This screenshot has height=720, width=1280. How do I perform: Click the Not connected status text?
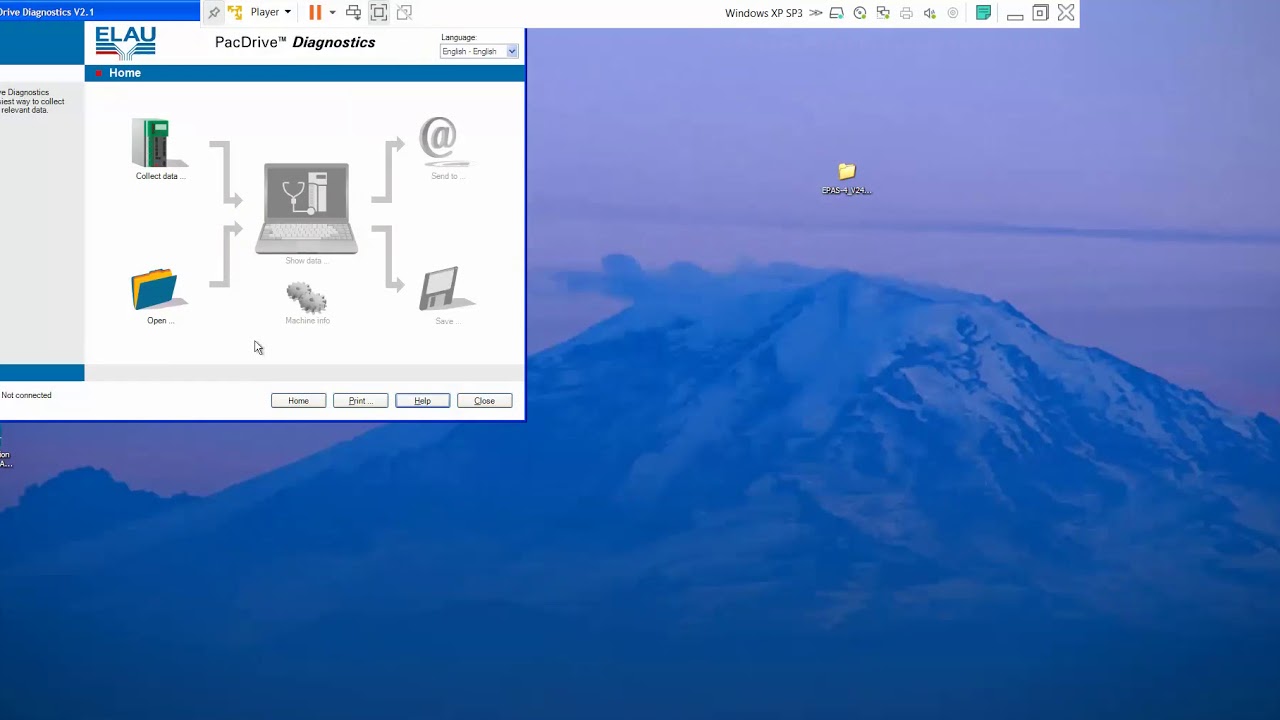click(26, 395)
